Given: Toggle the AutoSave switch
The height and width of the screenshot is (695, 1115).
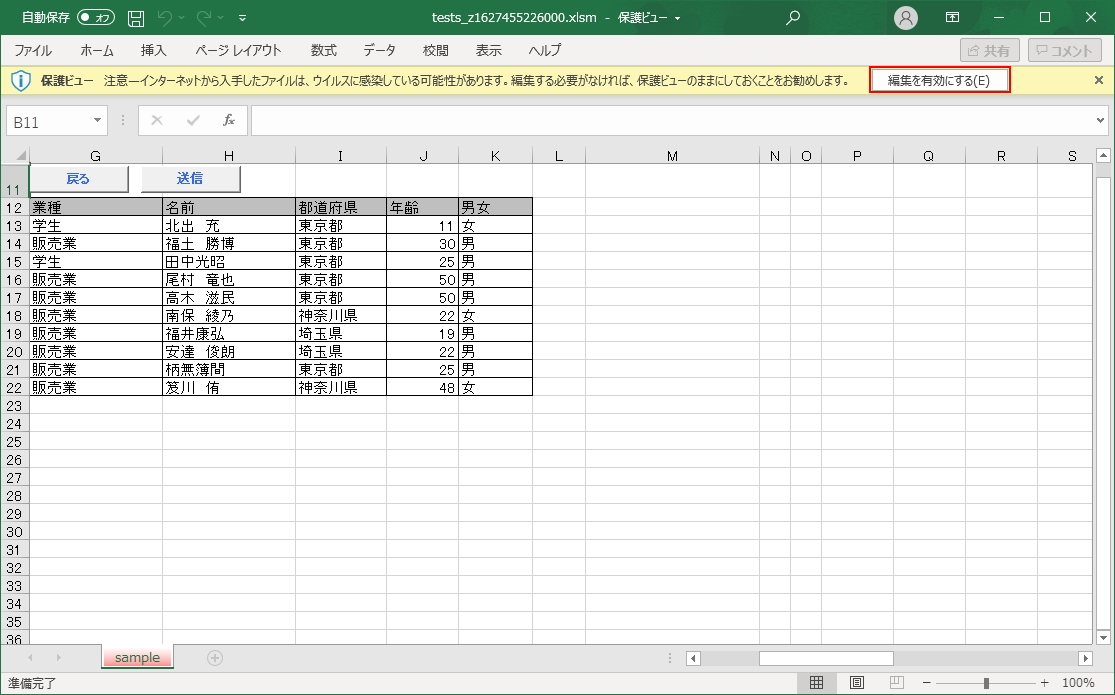Looking at the screenshot, I should pos(96,18).
